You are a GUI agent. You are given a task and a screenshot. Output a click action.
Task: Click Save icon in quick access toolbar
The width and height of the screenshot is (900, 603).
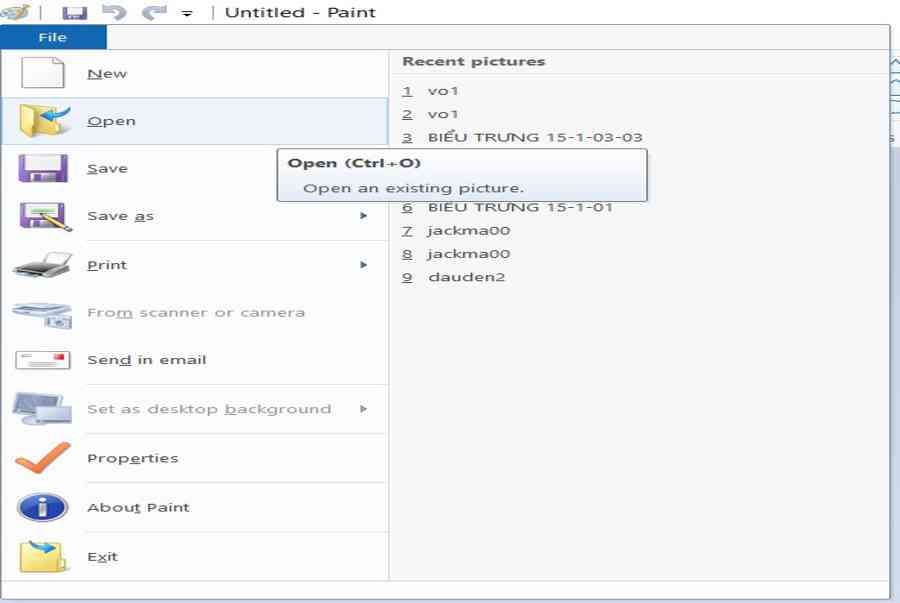pos(74,13)
